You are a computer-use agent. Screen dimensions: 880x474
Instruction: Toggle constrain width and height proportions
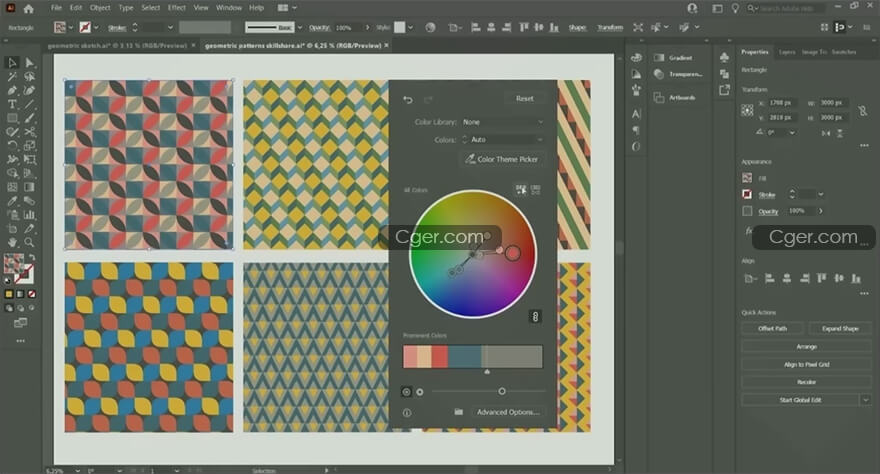click(862, 110)
